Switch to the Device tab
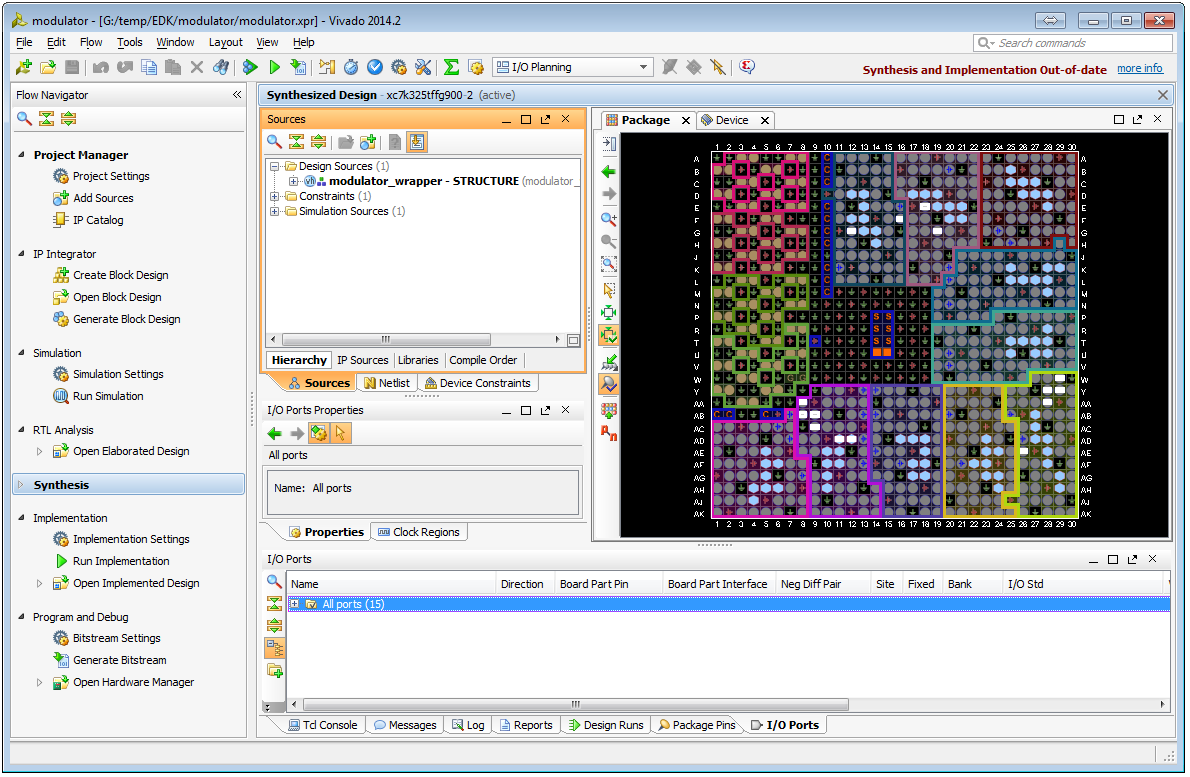The height and width of the screenshot is (777, 1190). pyautogui.click(x=732, y=120)
